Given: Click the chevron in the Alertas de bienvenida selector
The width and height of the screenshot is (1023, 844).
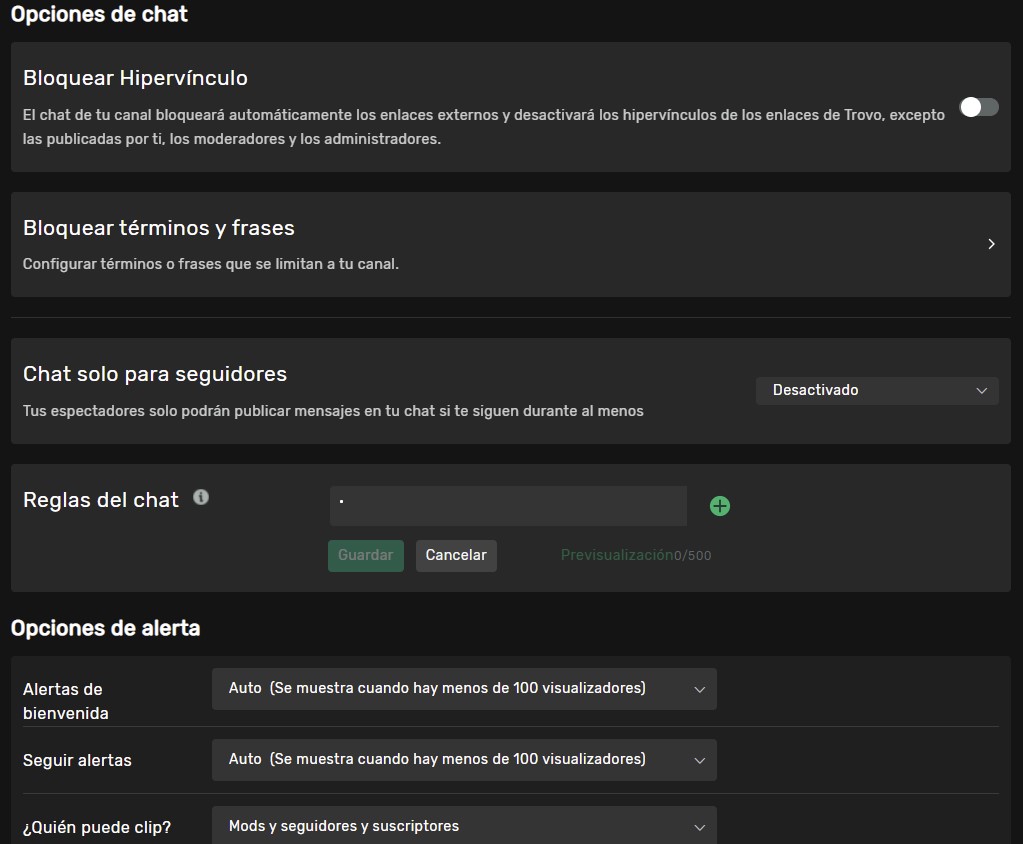Looking at the screenshot, I should 700,688.
